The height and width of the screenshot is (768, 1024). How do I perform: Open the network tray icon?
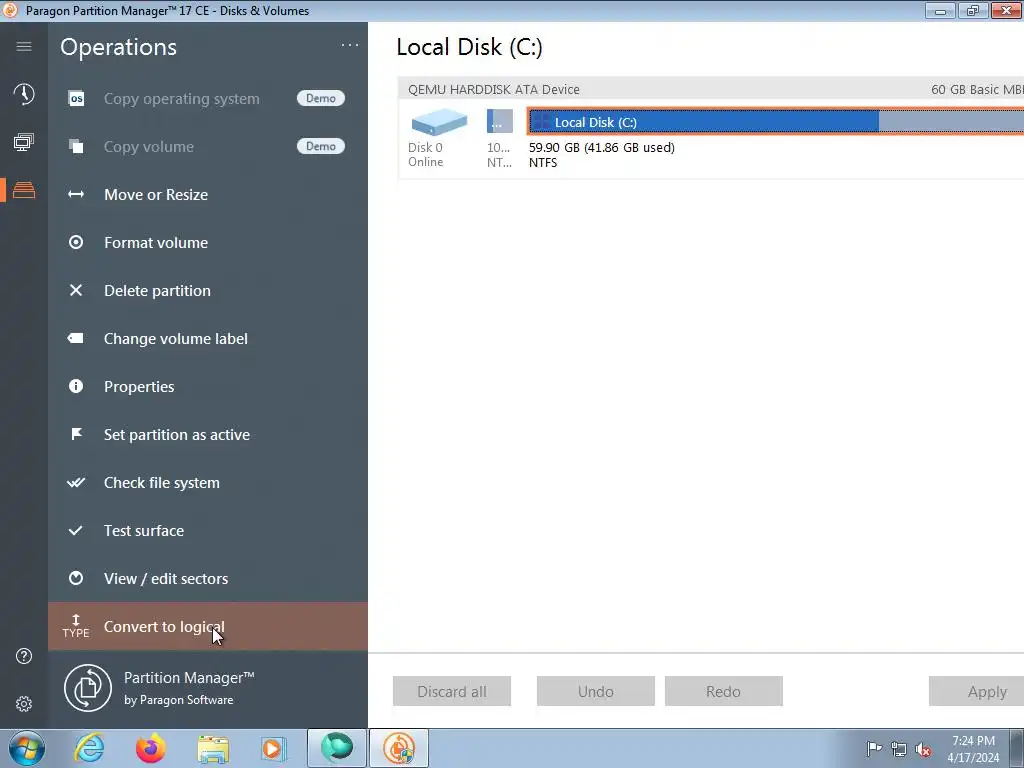(899, 749)
